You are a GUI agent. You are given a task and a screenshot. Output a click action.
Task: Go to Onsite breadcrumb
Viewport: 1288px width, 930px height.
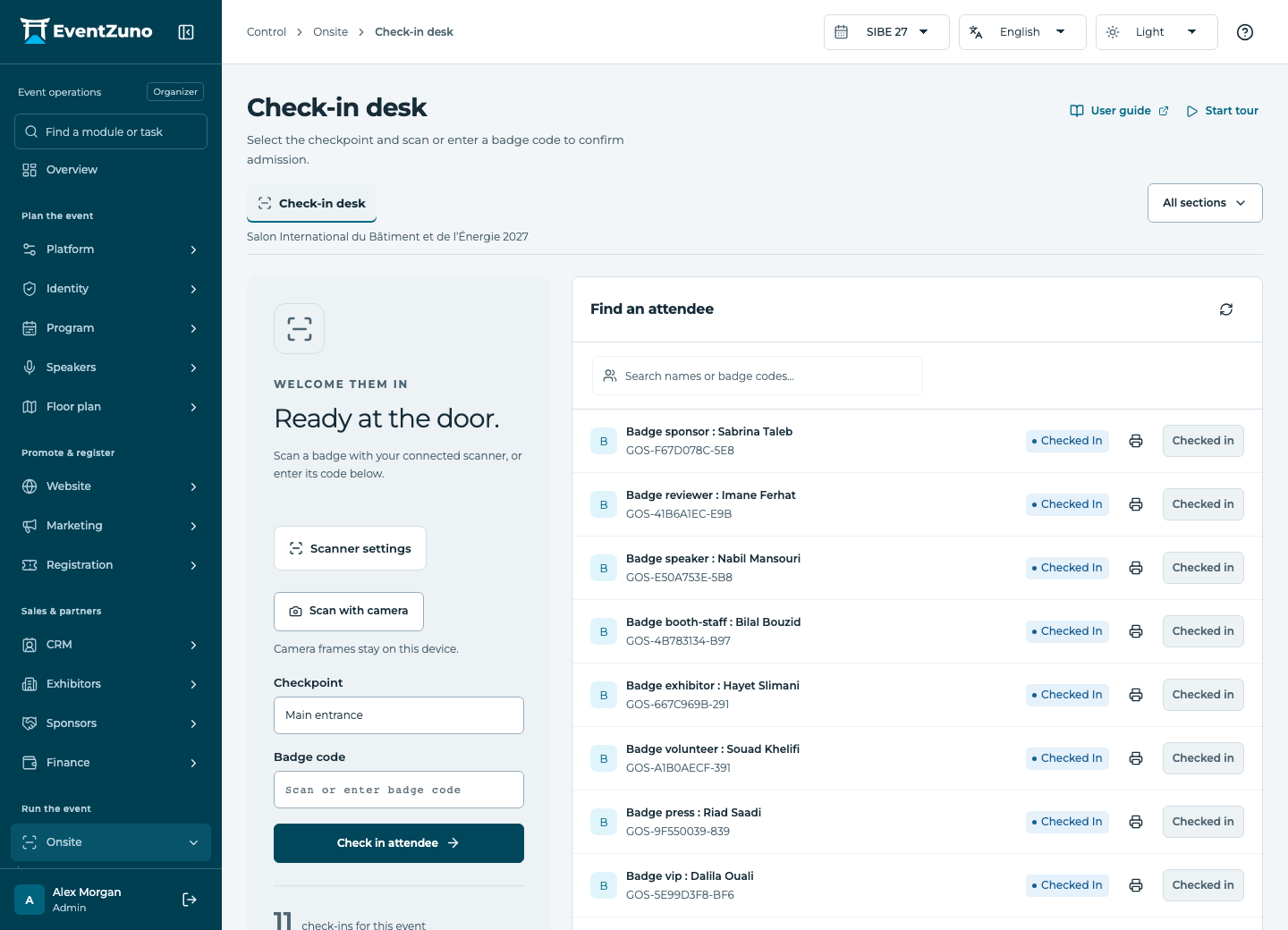click(330, 32)
